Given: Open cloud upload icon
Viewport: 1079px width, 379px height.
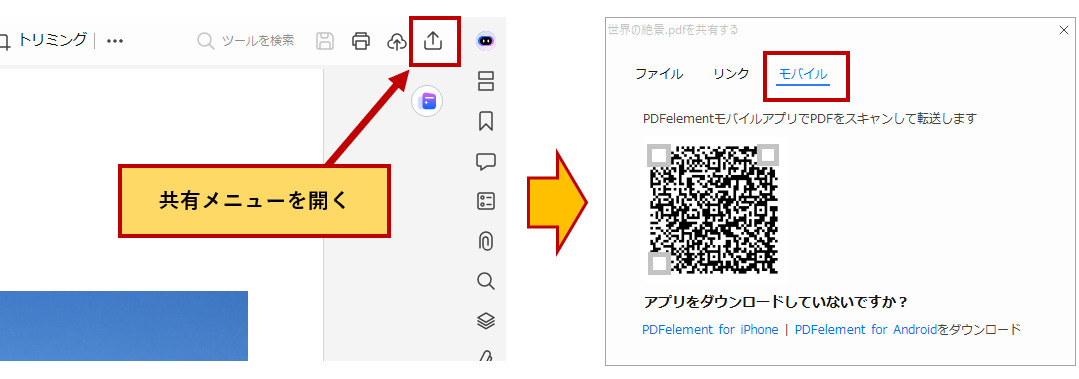Looking at the screenshot, I should pyautogui.click(x=397, y=41).
